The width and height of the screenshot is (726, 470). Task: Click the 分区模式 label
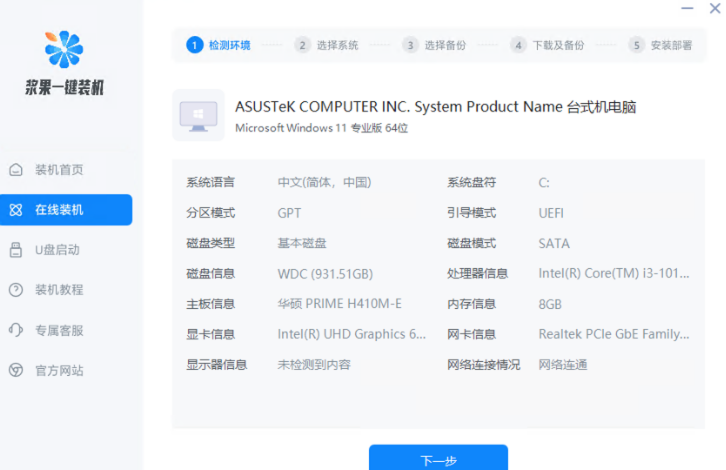(211, 213)
